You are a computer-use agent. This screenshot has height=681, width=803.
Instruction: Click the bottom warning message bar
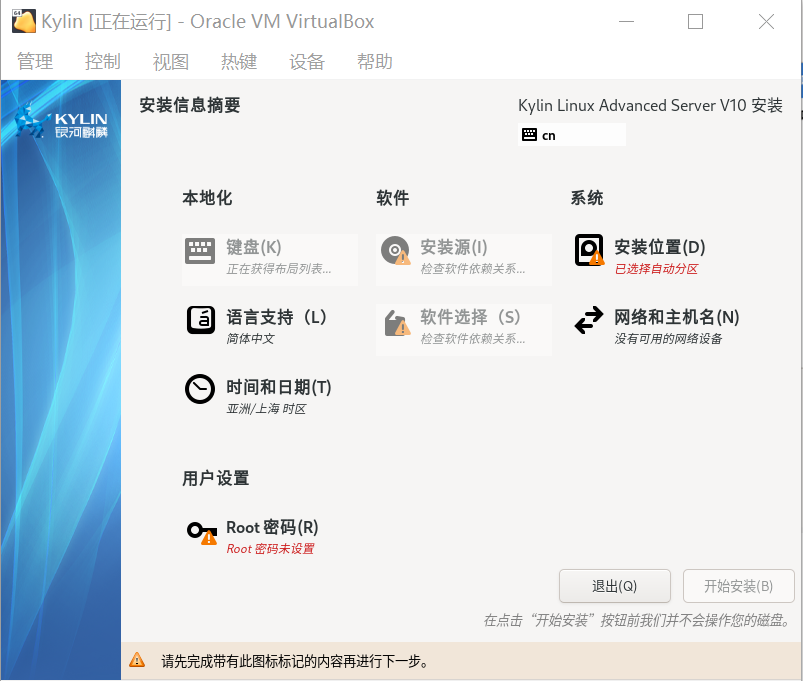(x=400, y=660)
